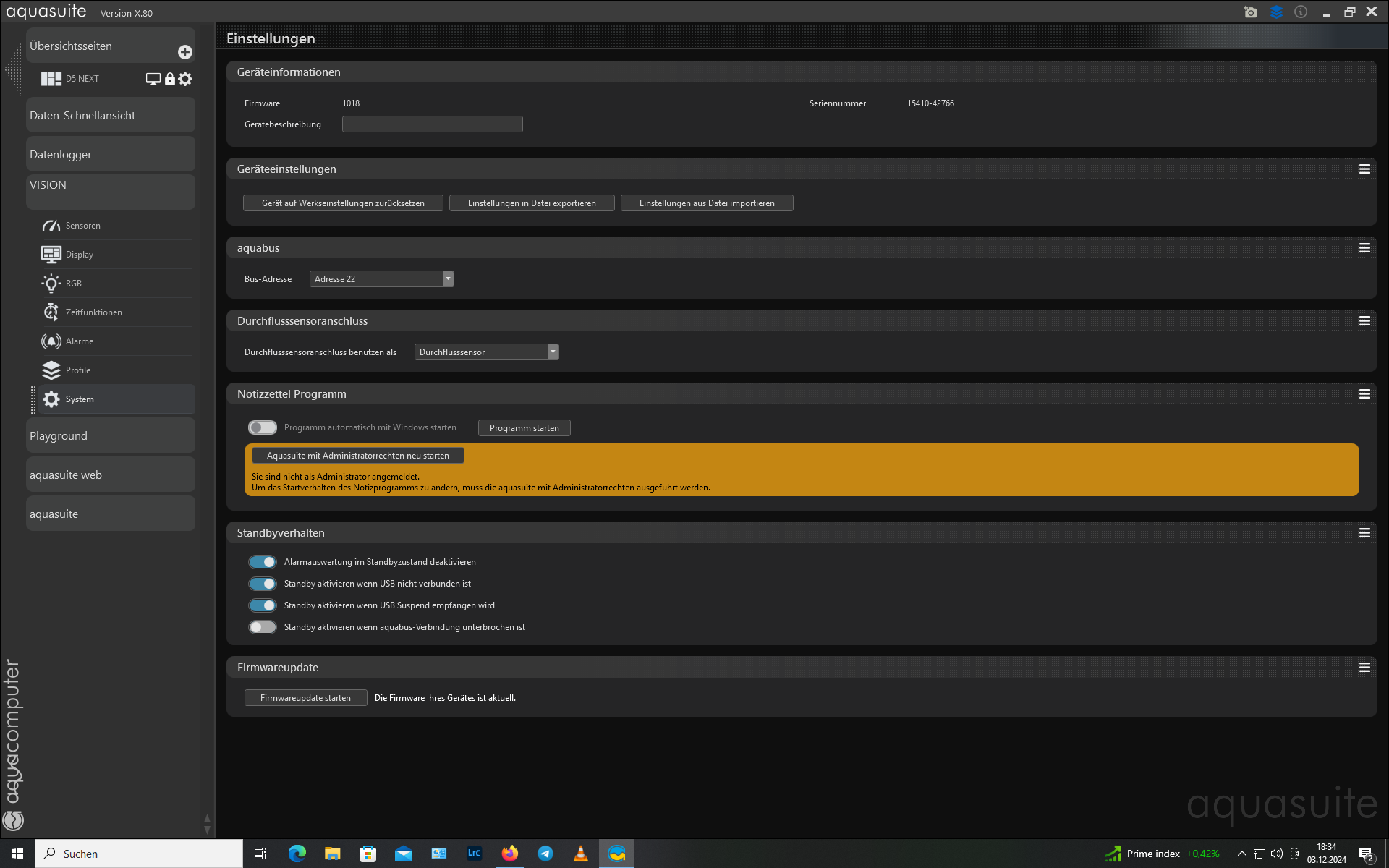1389x868 pixels.
Task: Open Sensoren in the VISION sidebar
Action: click(x=83, y=226)
